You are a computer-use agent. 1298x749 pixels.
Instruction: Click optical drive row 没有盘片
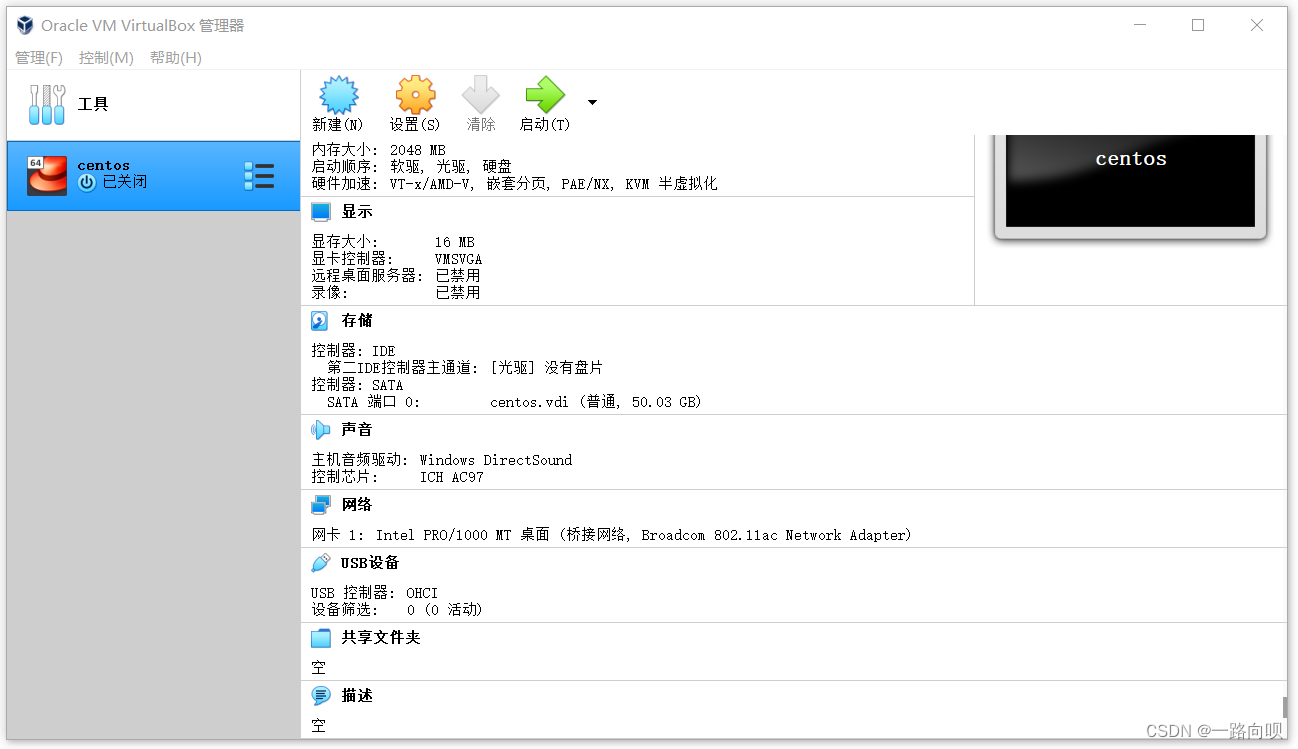point(465,368)
